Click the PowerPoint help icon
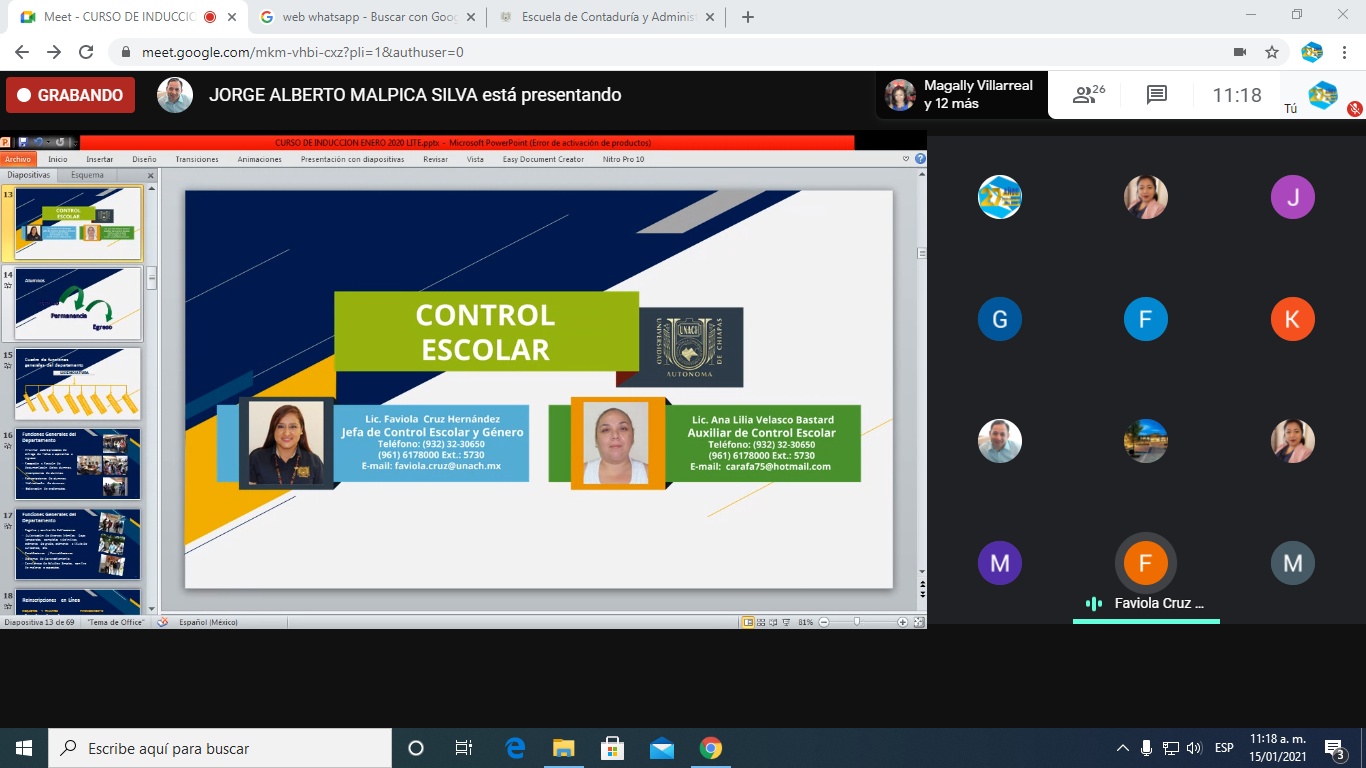 click(920, 159)
